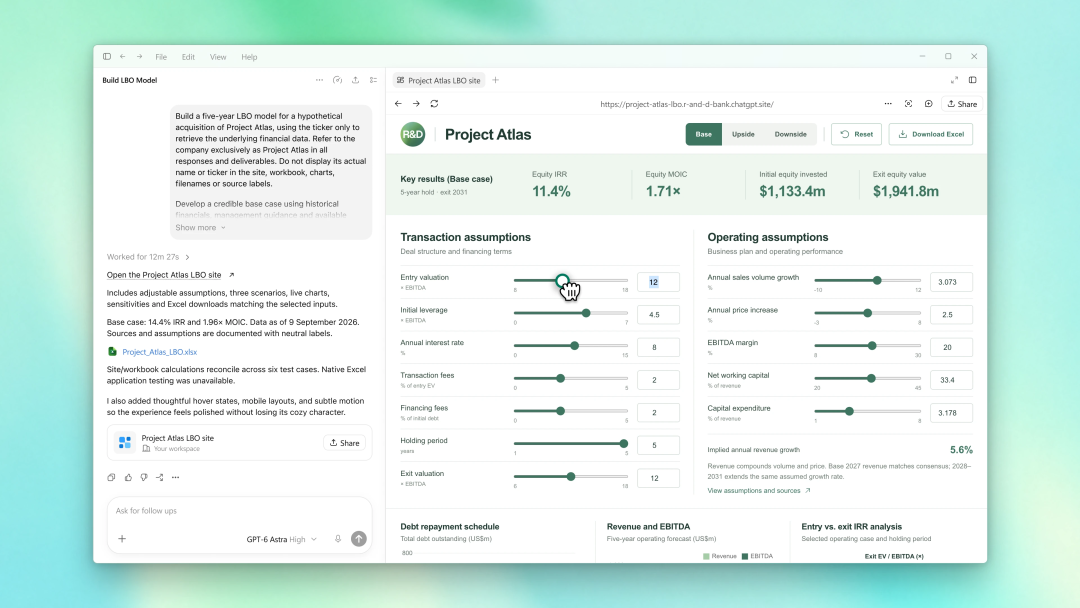The height and width of the screenshot is (608, 1080).
Task: Click the Ask for follow ups text box
Action: pyautogui.click(x=239, y=511)
